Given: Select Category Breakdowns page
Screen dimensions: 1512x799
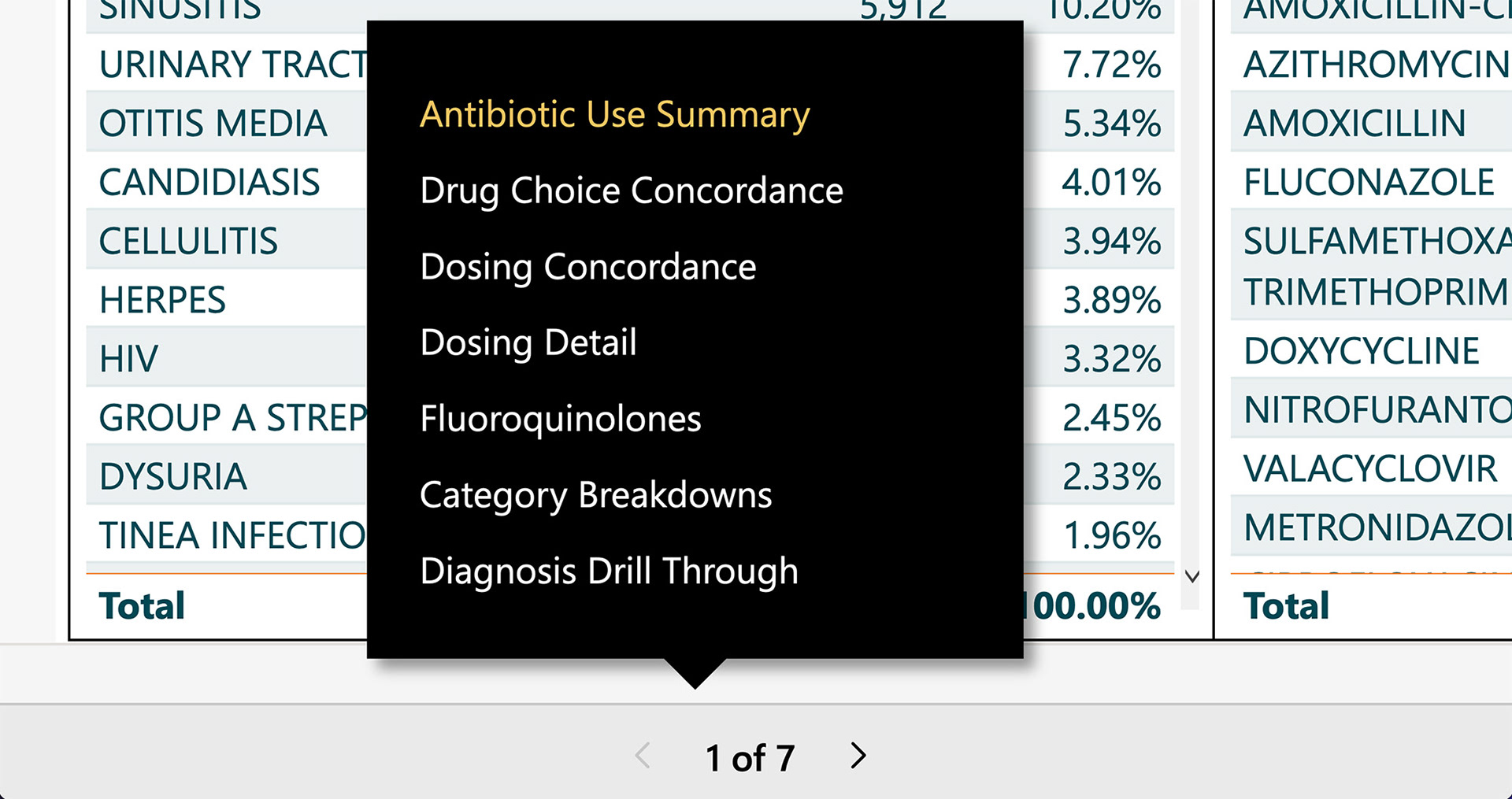Looking at the screenshot, I should tap(596, 496).
